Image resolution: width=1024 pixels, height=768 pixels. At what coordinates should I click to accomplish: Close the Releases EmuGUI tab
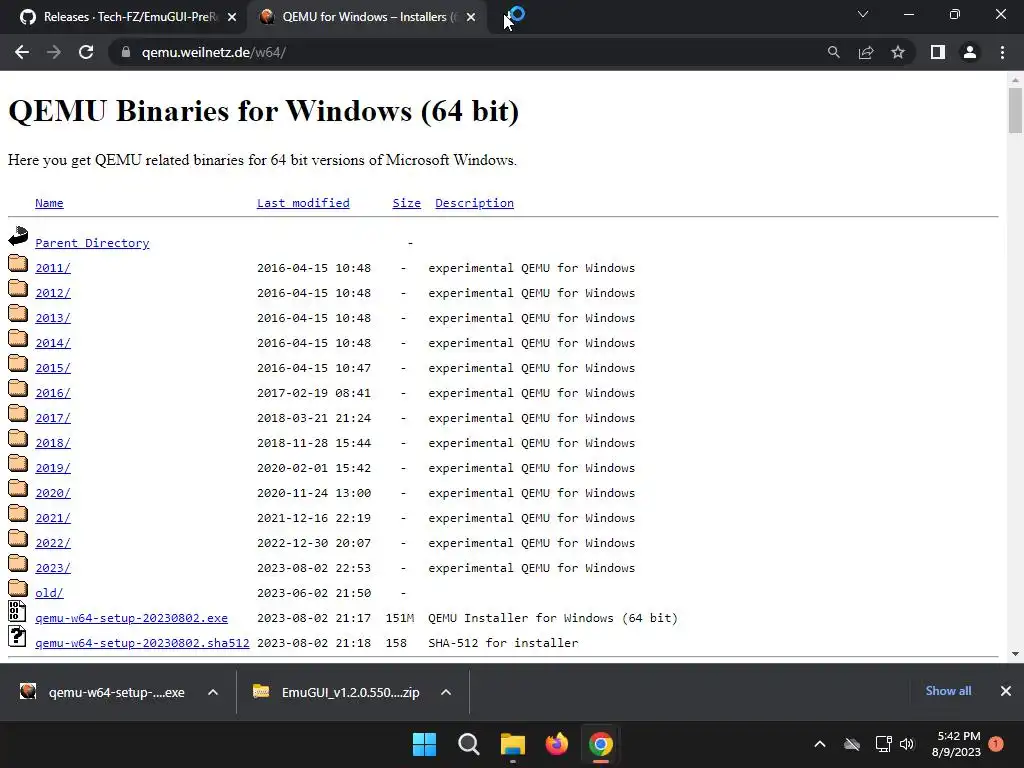232,18
